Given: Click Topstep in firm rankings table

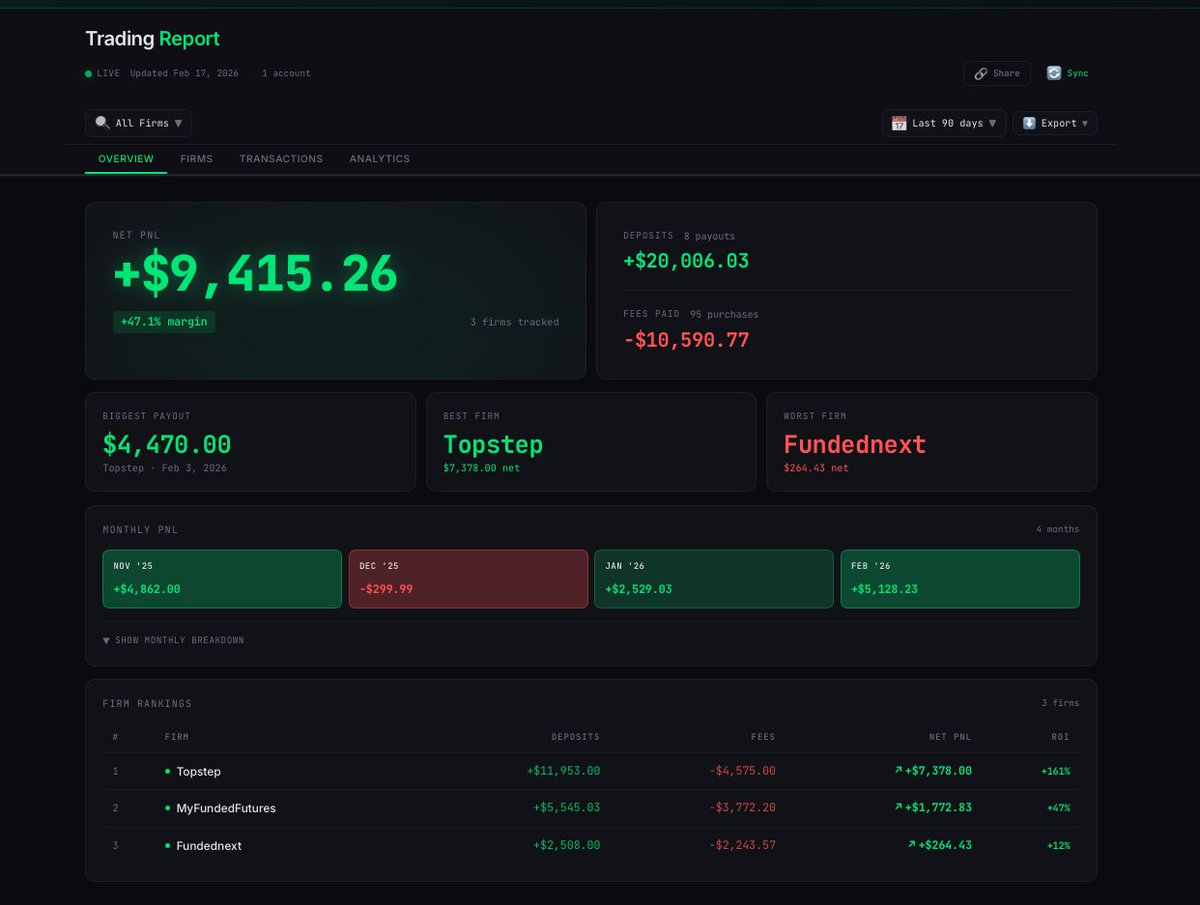Looking at the screenshot, I should 198,771.
